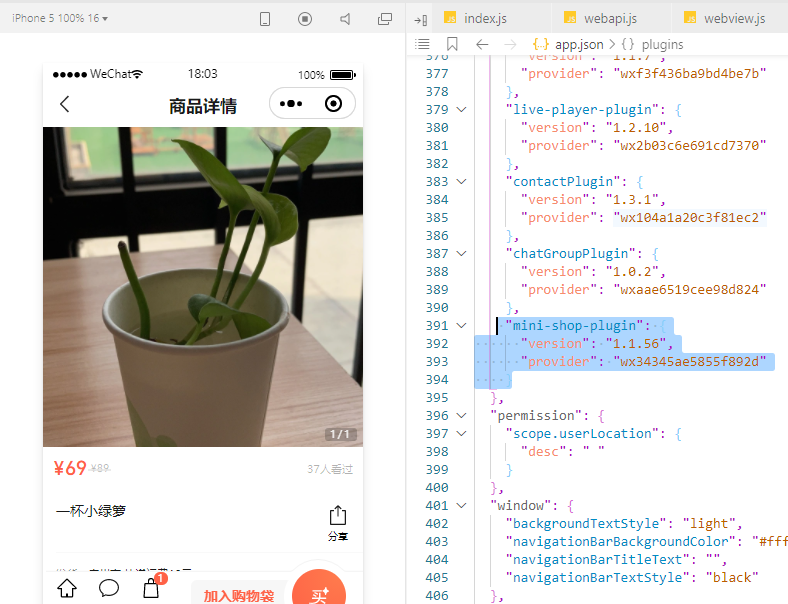Click the 1/1 image counter badge

(x=340, y=434)
